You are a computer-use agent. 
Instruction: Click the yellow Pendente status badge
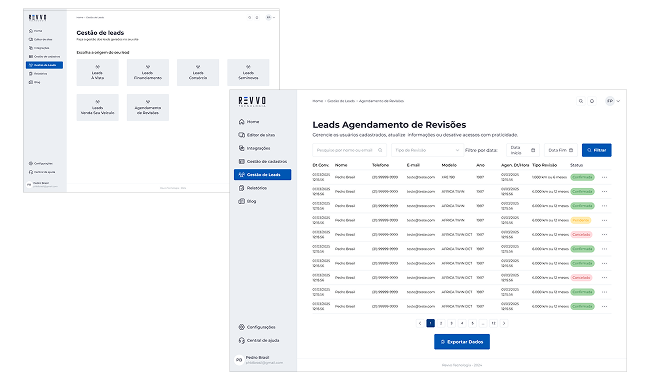pyautogui.click(x=581, y=220)
